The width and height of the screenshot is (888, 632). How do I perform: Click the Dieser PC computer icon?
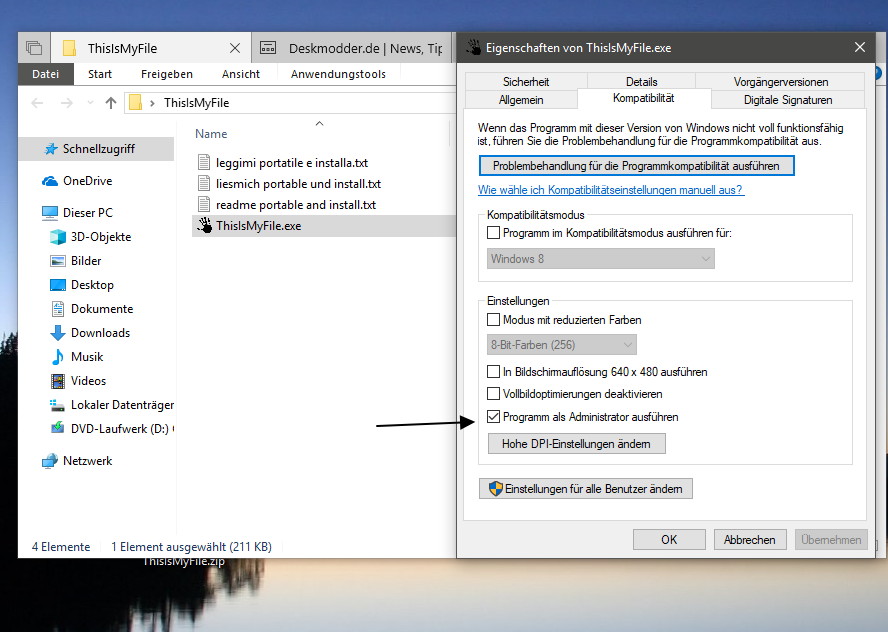pos(50,213)
